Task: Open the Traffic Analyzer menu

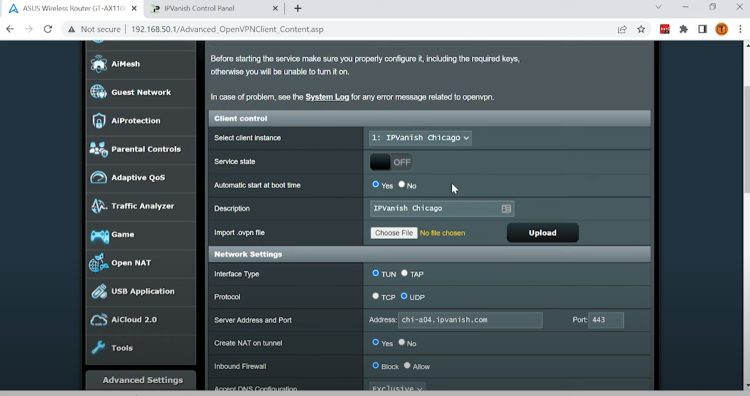Action: point(141,206)
